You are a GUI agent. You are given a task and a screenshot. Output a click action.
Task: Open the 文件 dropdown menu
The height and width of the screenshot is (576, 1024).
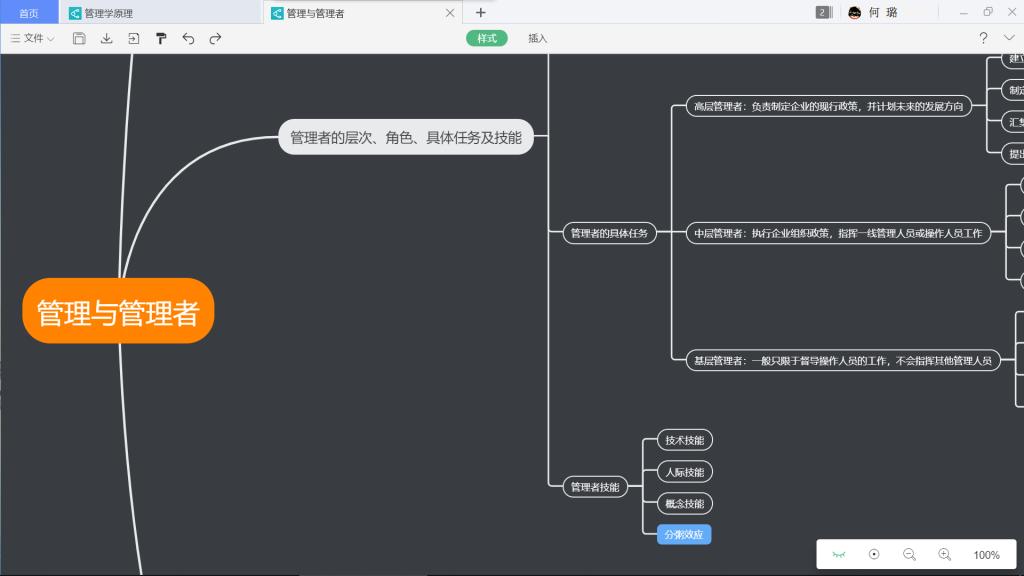33,38
